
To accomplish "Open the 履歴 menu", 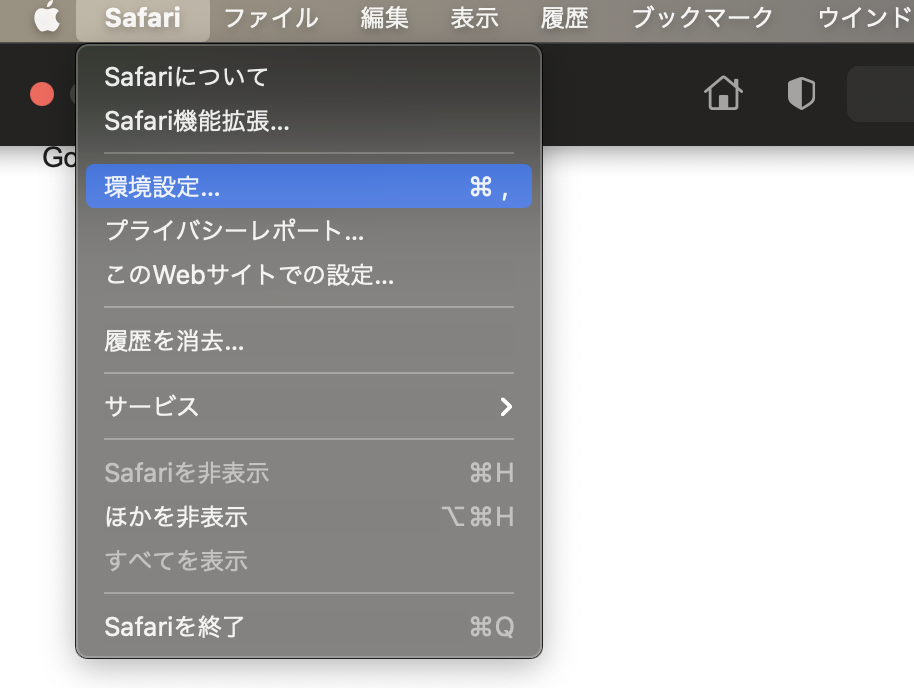I will pos(564,19).
